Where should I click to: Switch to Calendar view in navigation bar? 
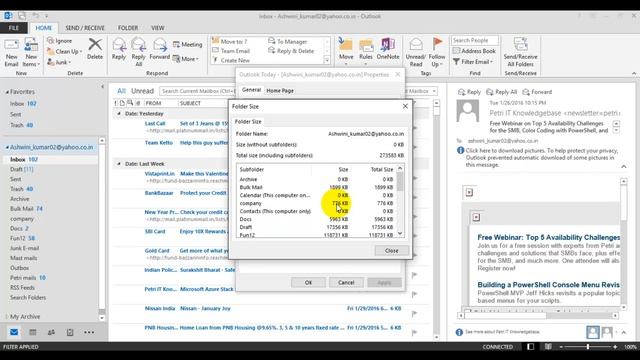click(x=33, y=332)
